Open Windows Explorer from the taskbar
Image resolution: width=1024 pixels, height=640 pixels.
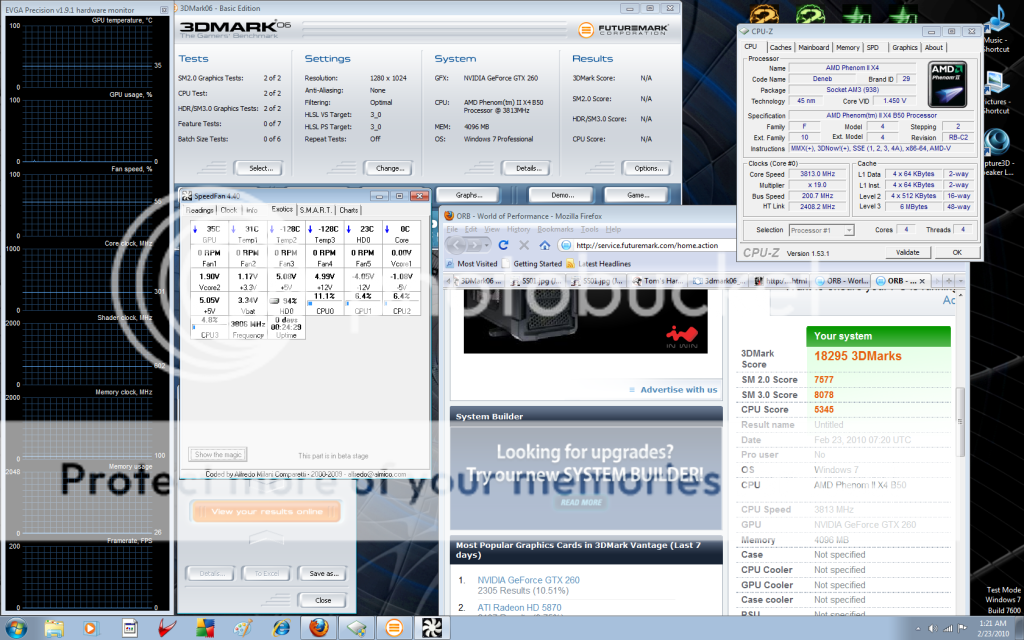(x=54, y=628)
